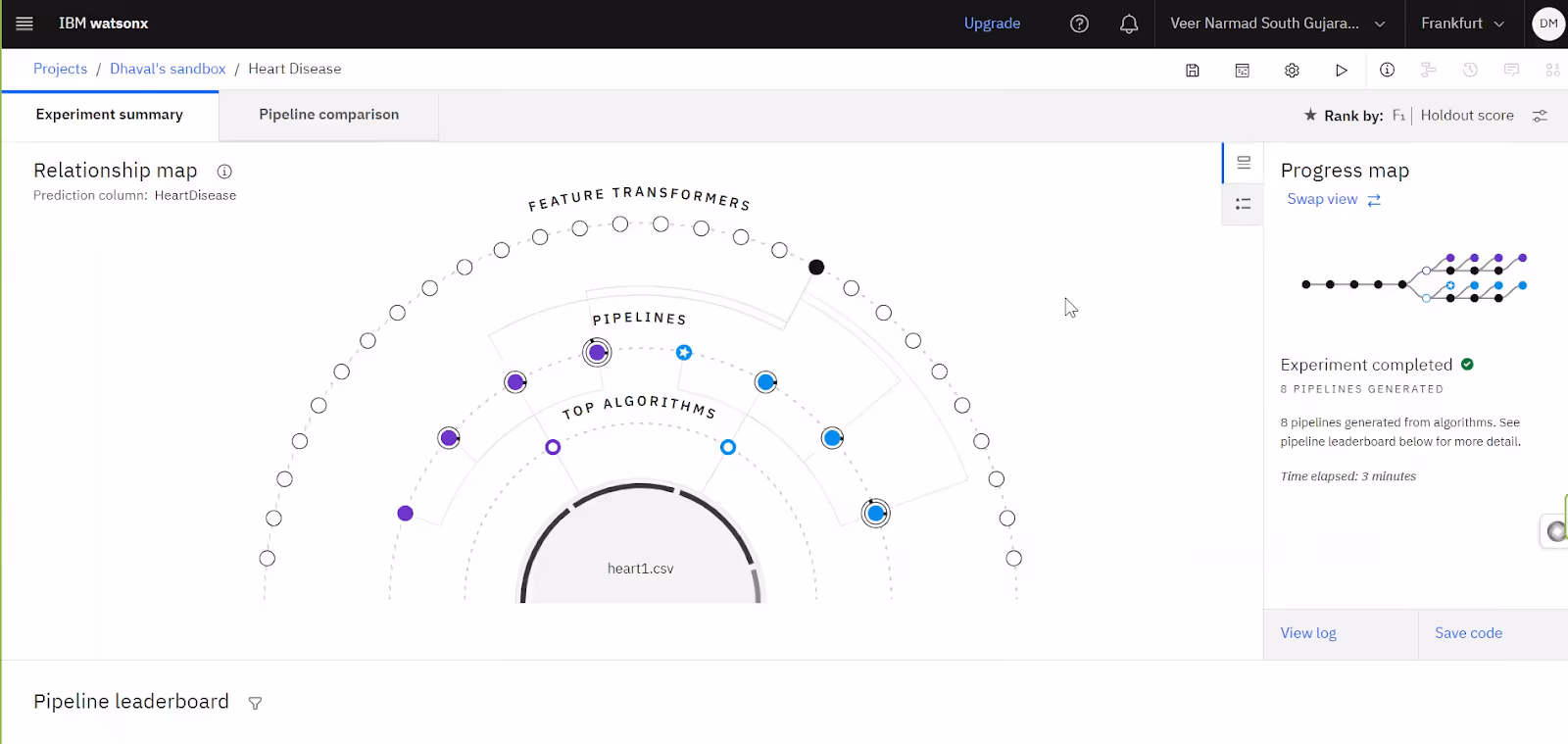Open the hamburger navigation menu
Image resolution: width=1568 pixels, height=744 pixels.
tap(24, 24)
